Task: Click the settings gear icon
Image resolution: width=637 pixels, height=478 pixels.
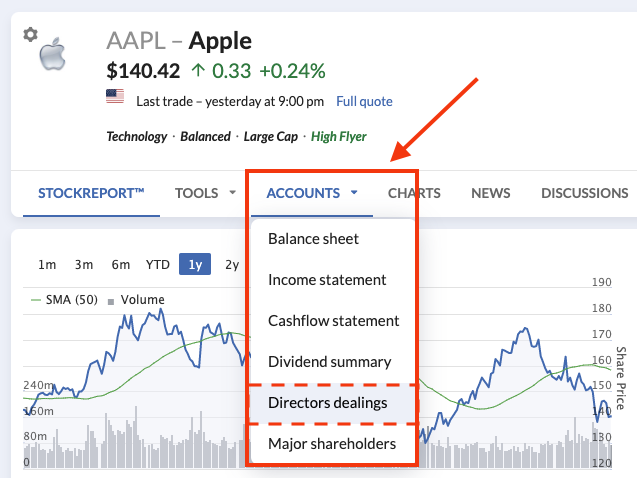Action: coord(30,34)
